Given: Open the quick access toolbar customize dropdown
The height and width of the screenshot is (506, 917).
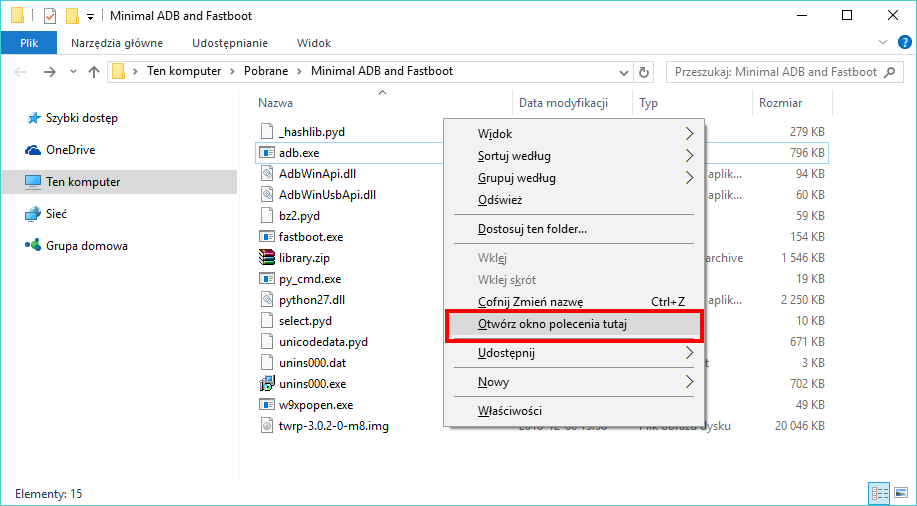Looking at the screenshot, I should 90,16.
